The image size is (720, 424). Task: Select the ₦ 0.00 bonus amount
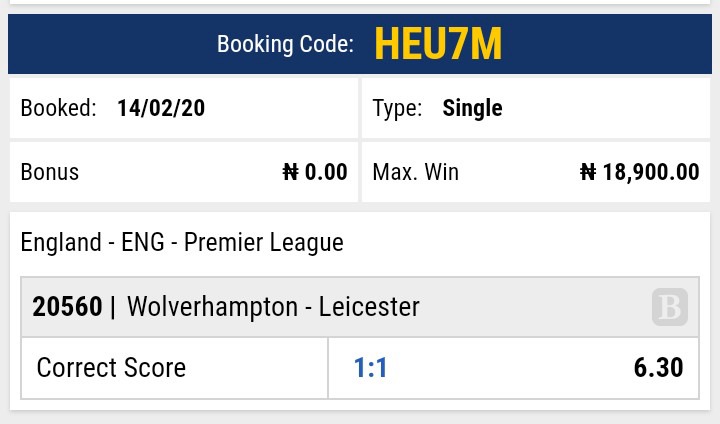pos(315,172)
